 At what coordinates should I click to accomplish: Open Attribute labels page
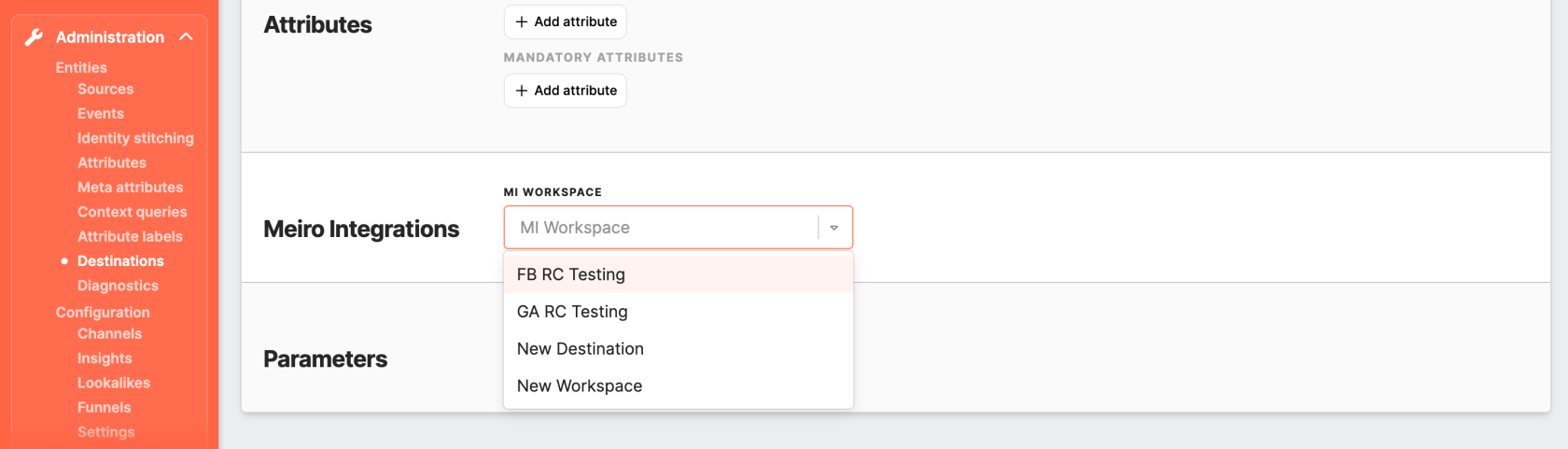click(130, 237)
